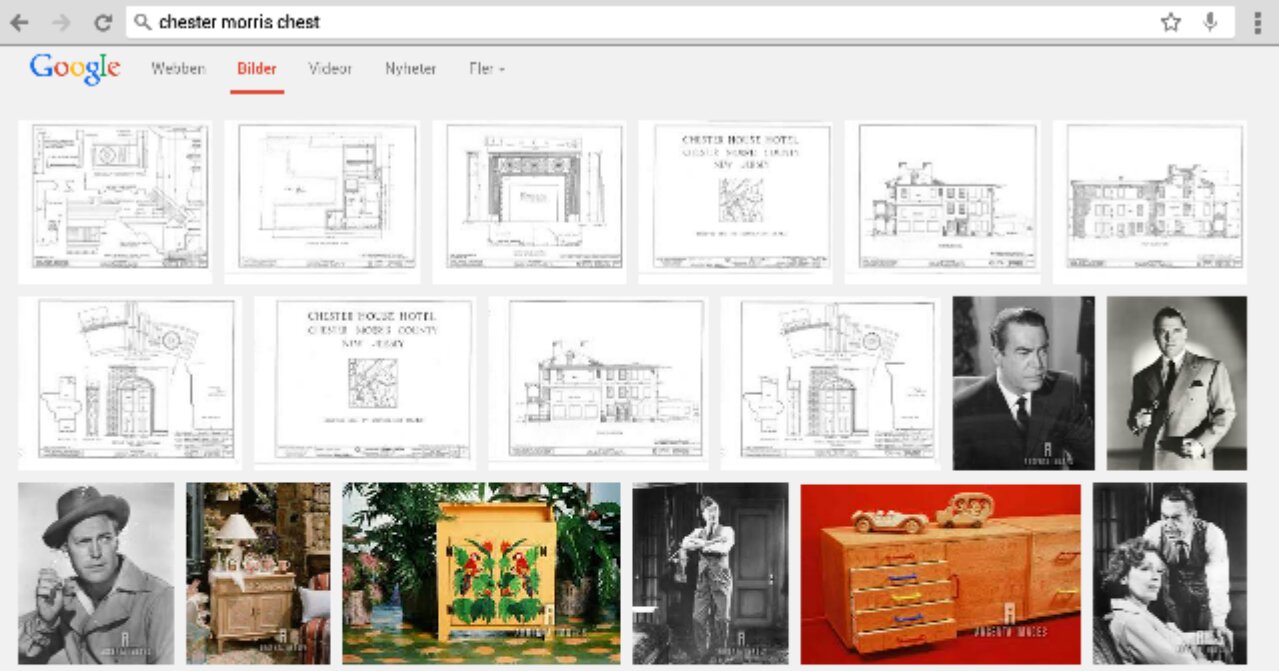Bookmark page with the star icon
This screenshot has width=1279, height=671.
click(x=1171, y=22)
